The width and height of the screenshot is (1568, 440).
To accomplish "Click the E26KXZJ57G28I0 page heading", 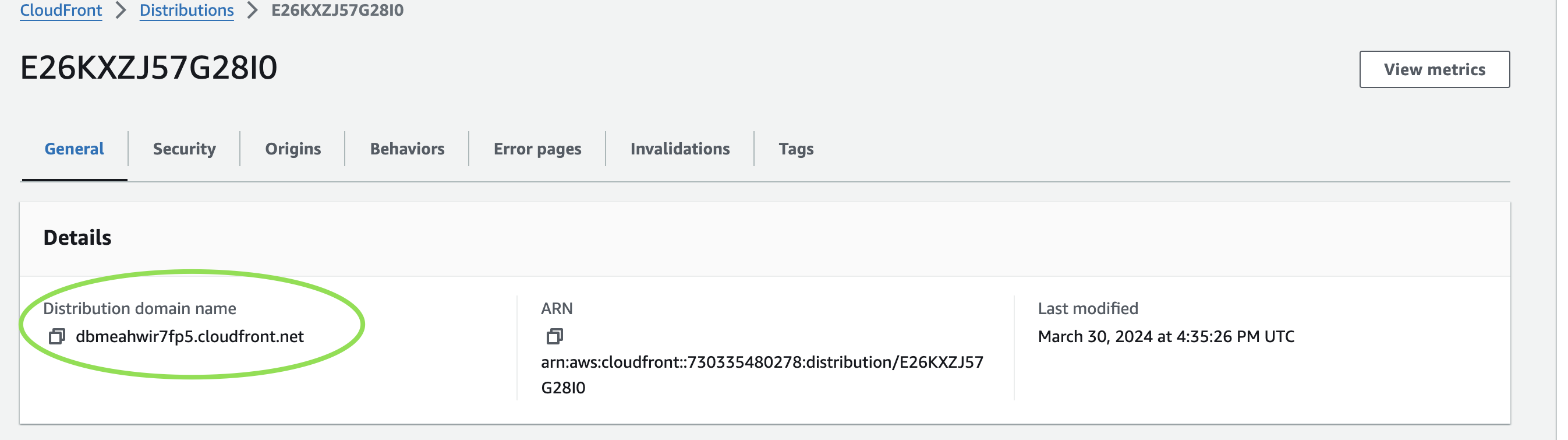I will click(148, 67).
